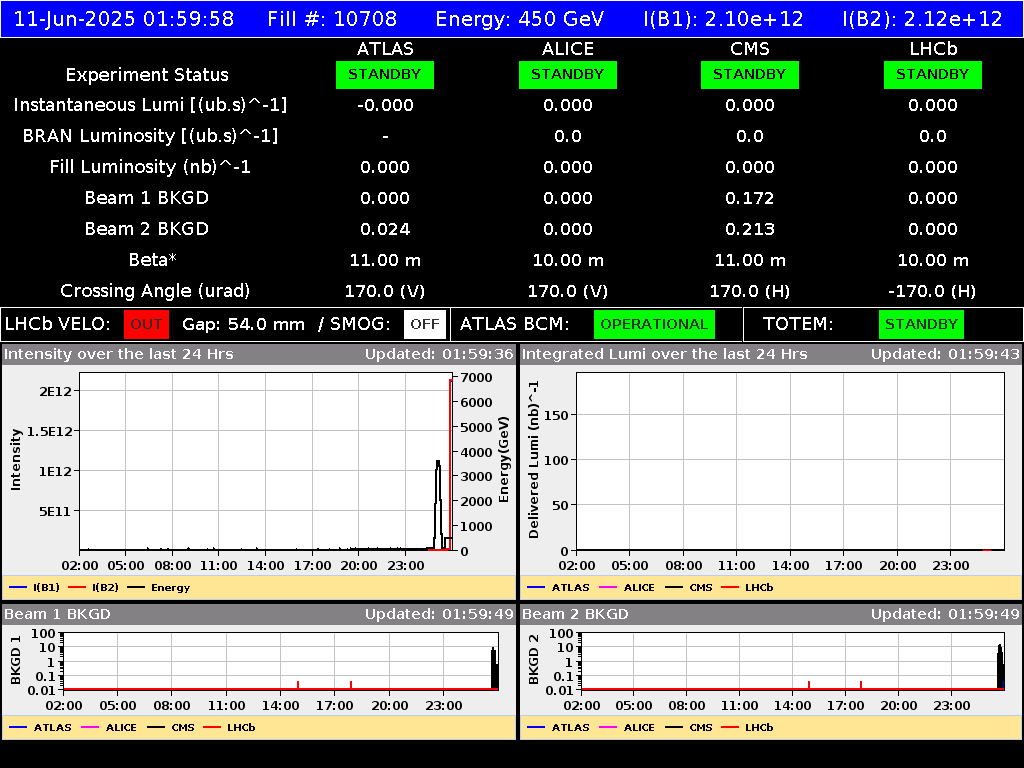This screenshot has height=768, width=1024.
Task: Select CMS crossing angle 170.0 (H)
Action: coord(750,291)
